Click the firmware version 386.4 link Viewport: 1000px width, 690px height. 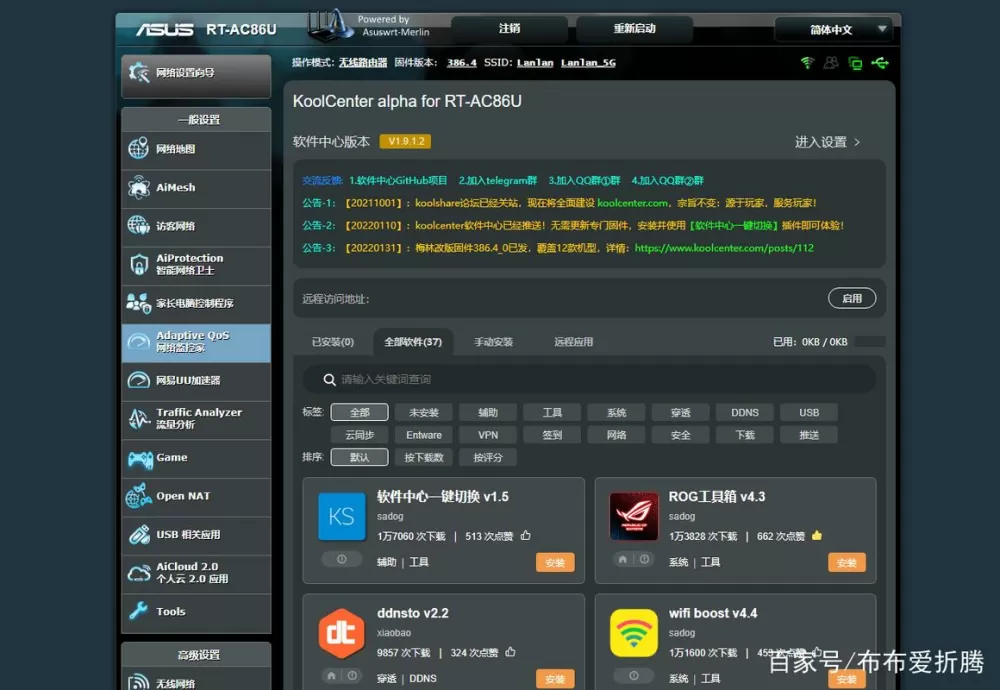pyautogui.click(x=462, y=62)
